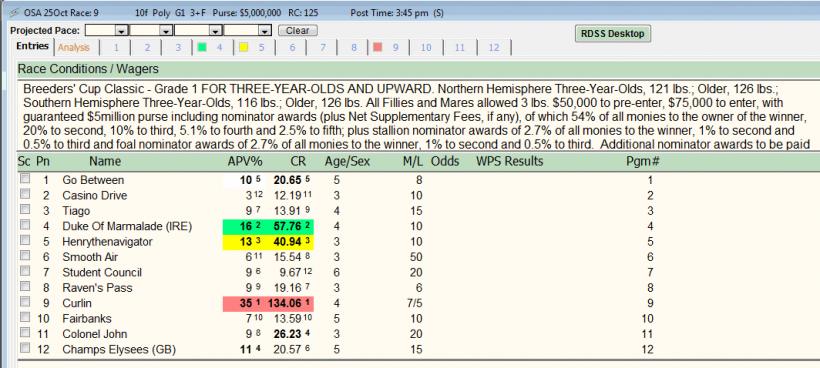Select the horse name Smooth Air
Viewport: 820px width, 368px height.
click(90, 257)
